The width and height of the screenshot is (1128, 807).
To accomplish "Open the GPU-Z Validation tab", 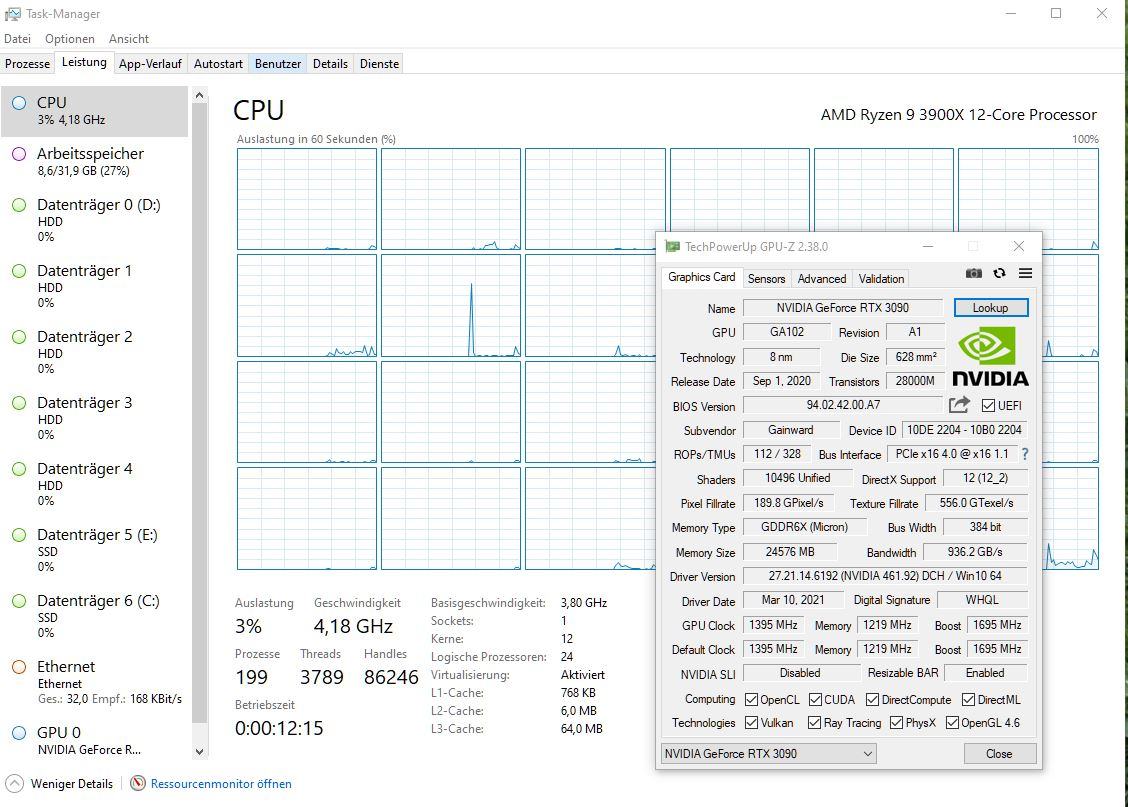I will click(x=881, y=278).
